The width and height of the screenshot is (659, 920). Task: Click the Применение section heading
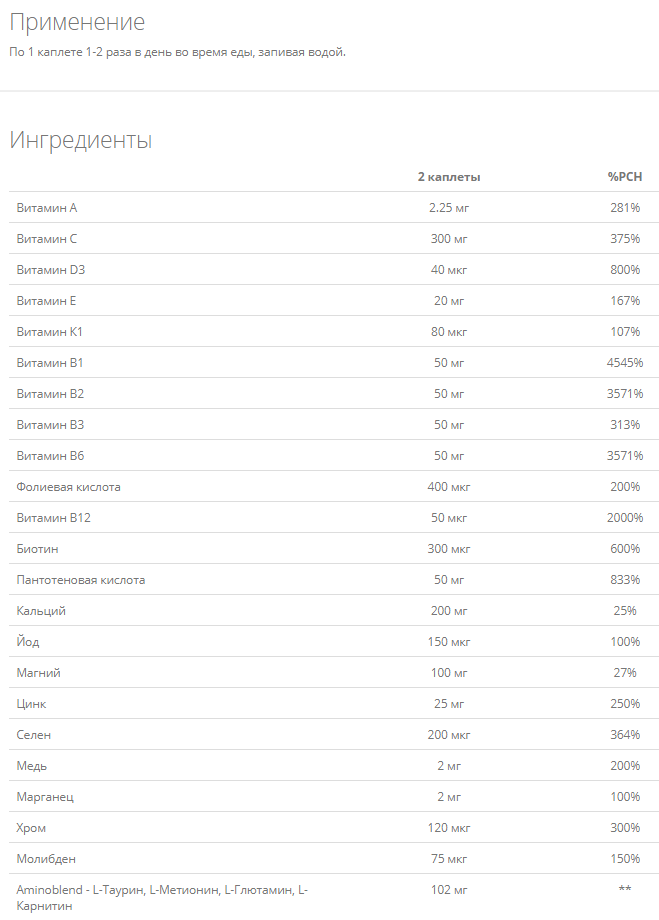[77, 22]
